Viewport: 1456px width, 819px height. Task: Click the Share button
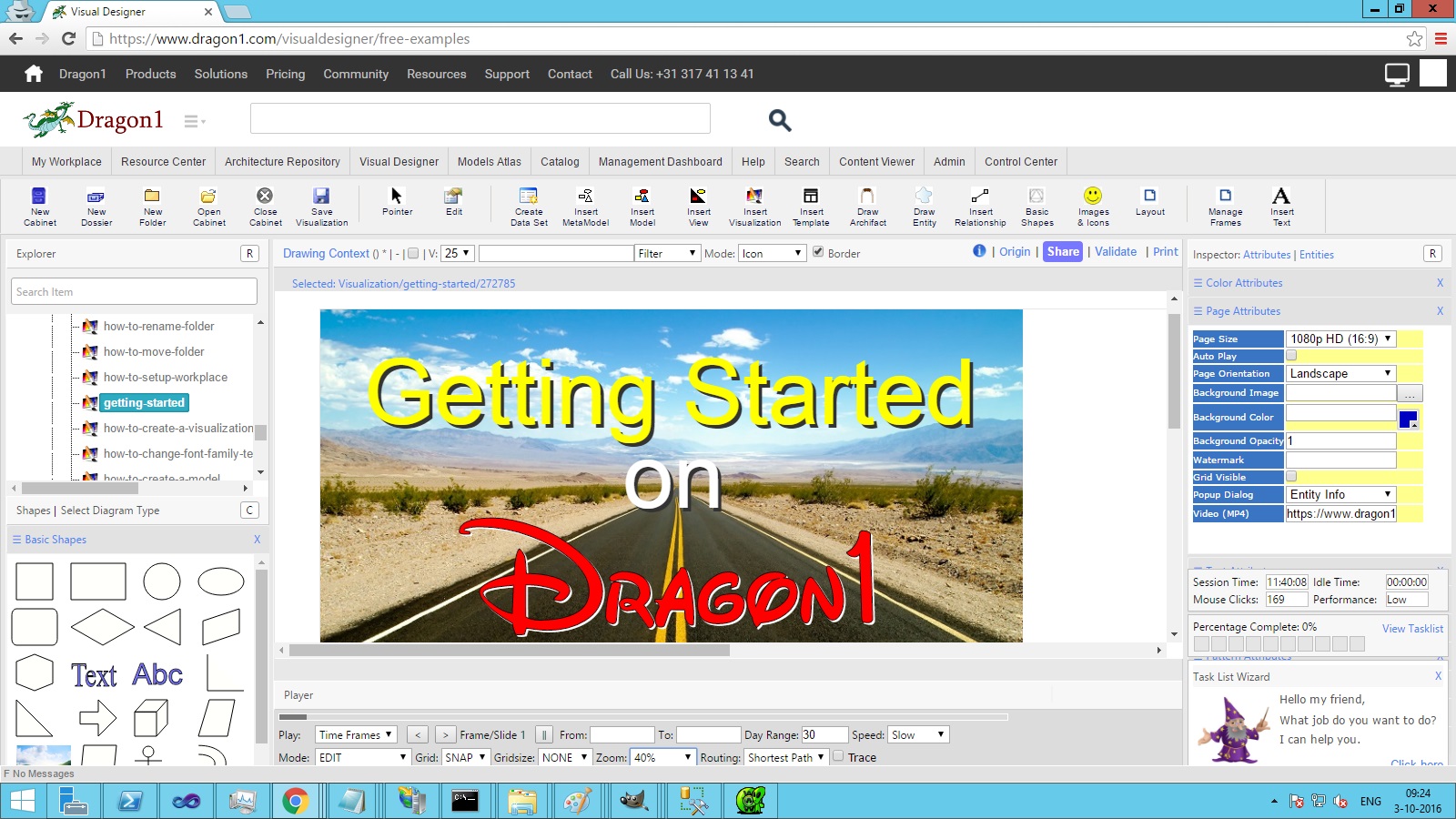pyautogui.click(x=1063, y=251)
